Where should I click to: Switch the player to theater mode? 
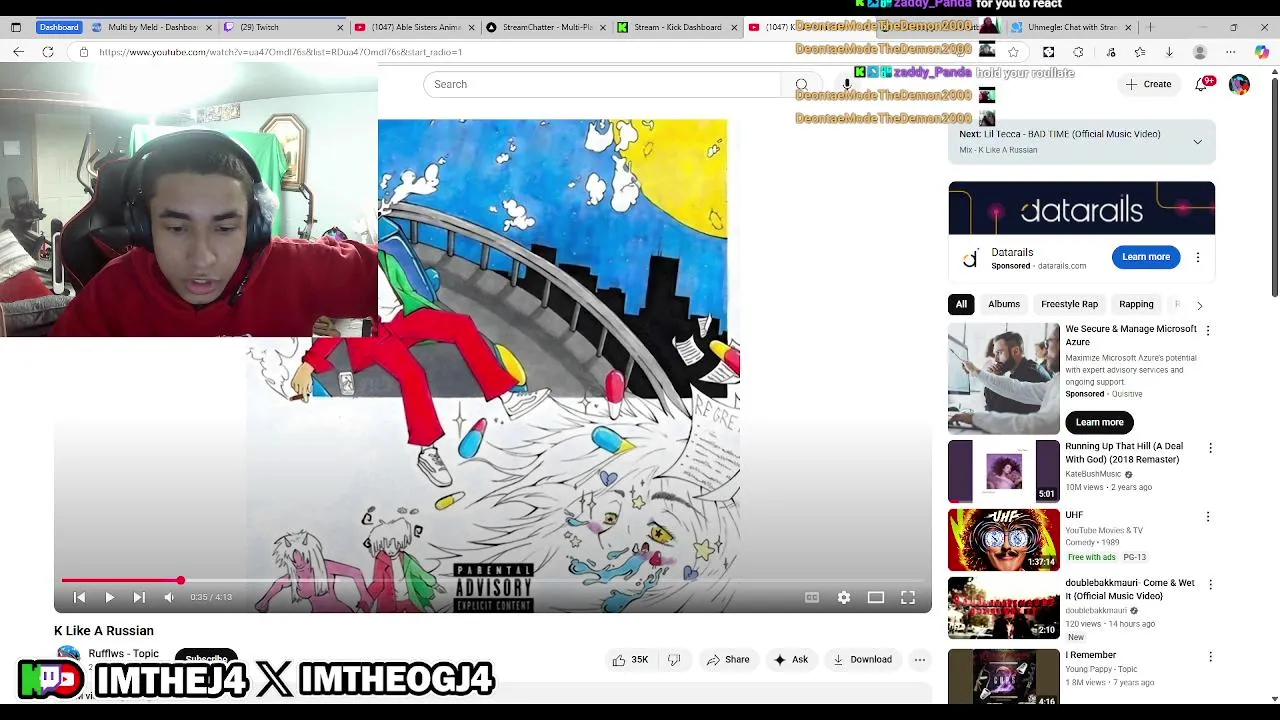(x=876, y=597)
